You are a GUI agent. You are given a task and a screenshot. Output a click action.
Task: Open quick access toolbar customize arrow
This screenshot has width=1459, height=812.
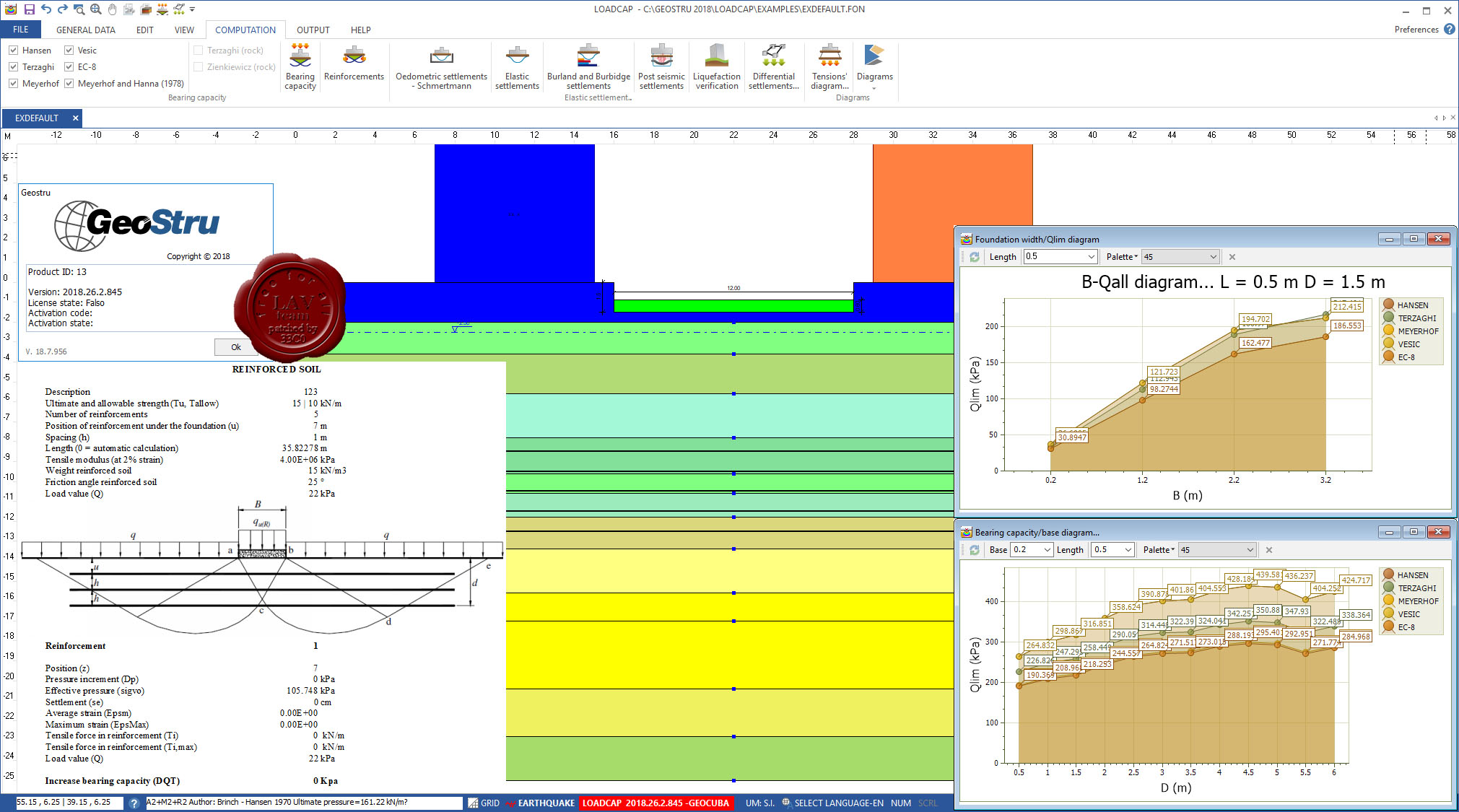click(x=192, y=9)
